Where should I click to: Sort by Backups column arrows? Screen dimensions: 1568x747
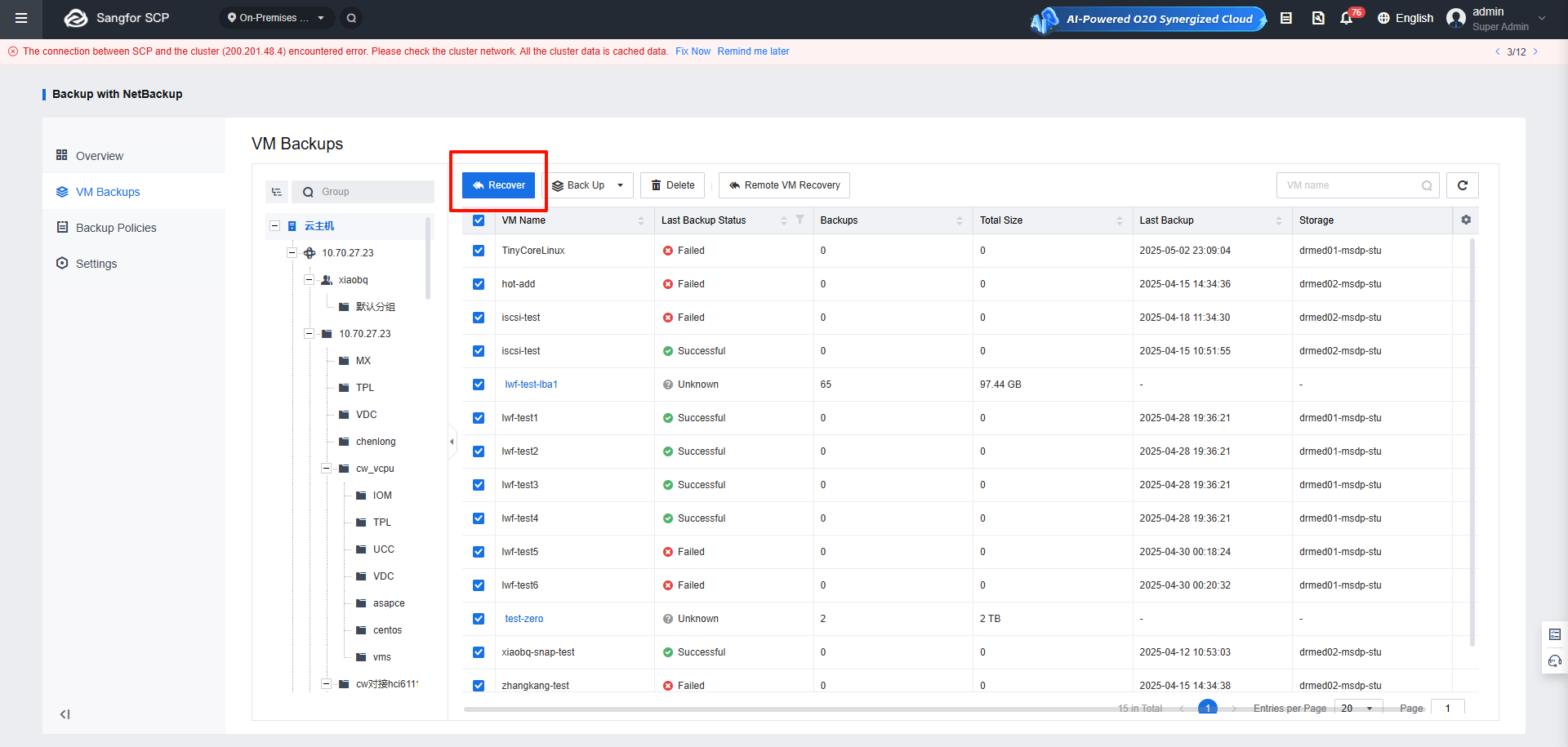click(960, 220)
